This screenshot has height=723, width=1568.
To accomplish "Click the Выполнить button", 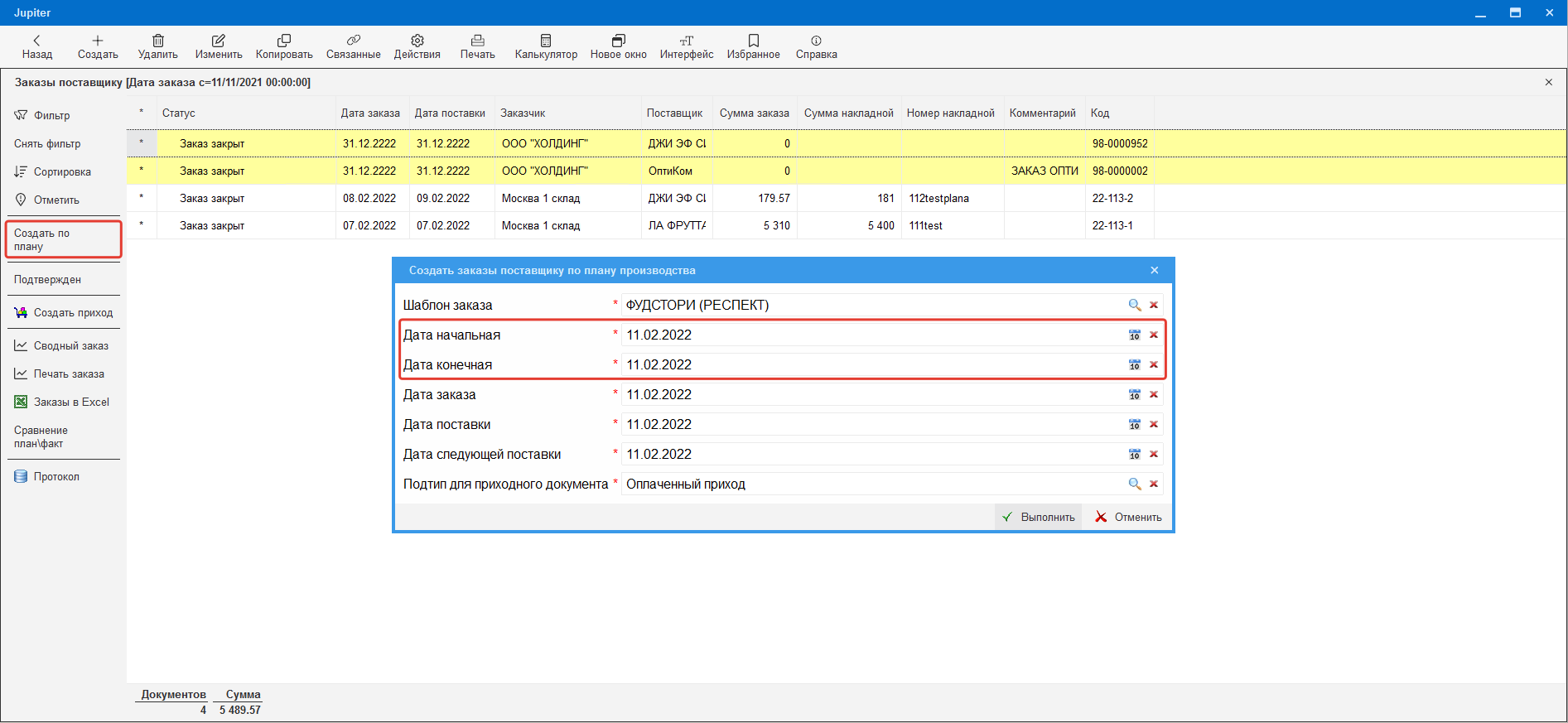I will click(x=1039, y=517).
